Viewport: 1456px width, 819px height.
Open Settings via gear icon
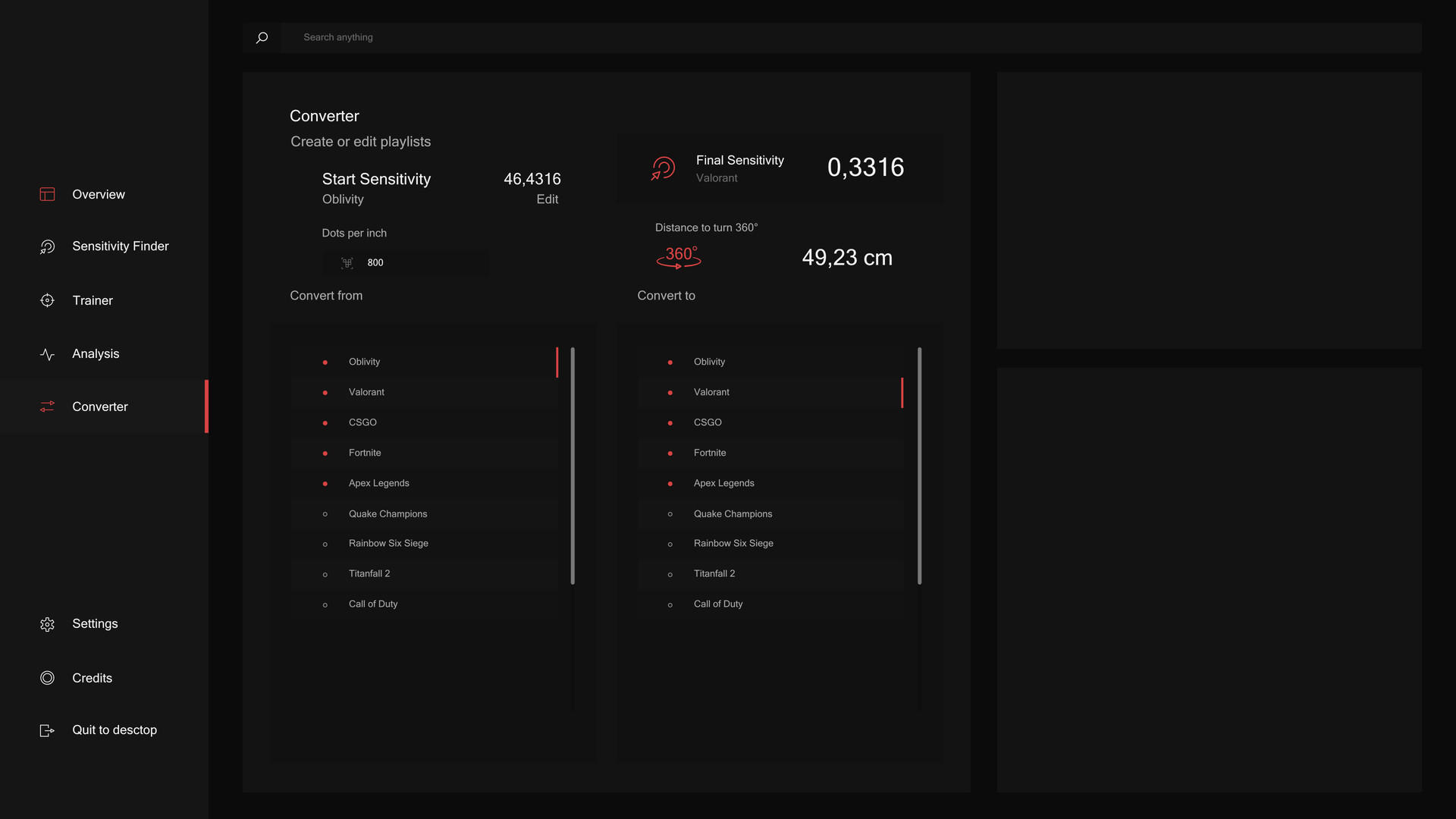(x=47, y=624)
